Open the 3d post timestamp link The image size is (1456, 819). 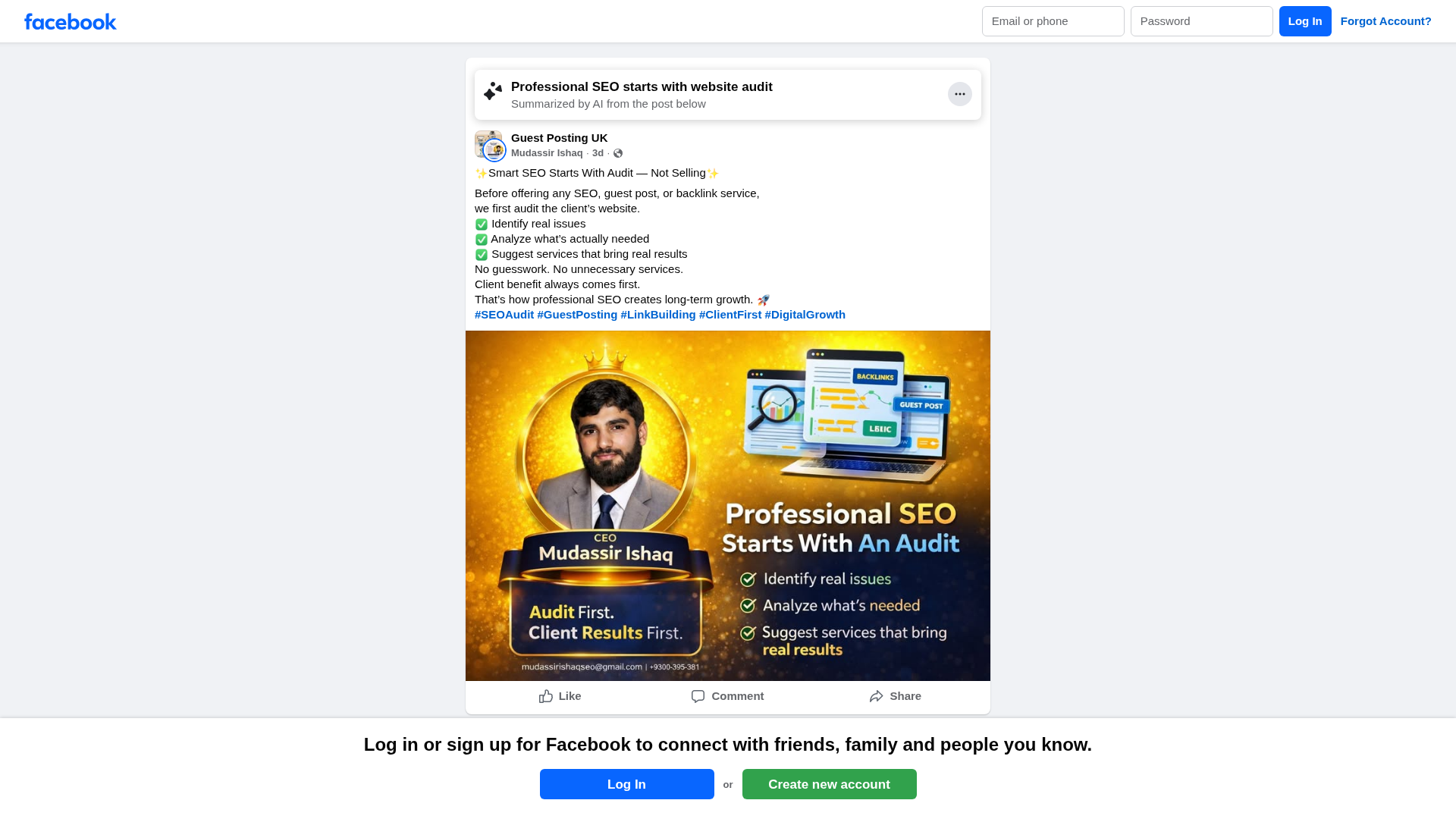click(x=598, y=153)
